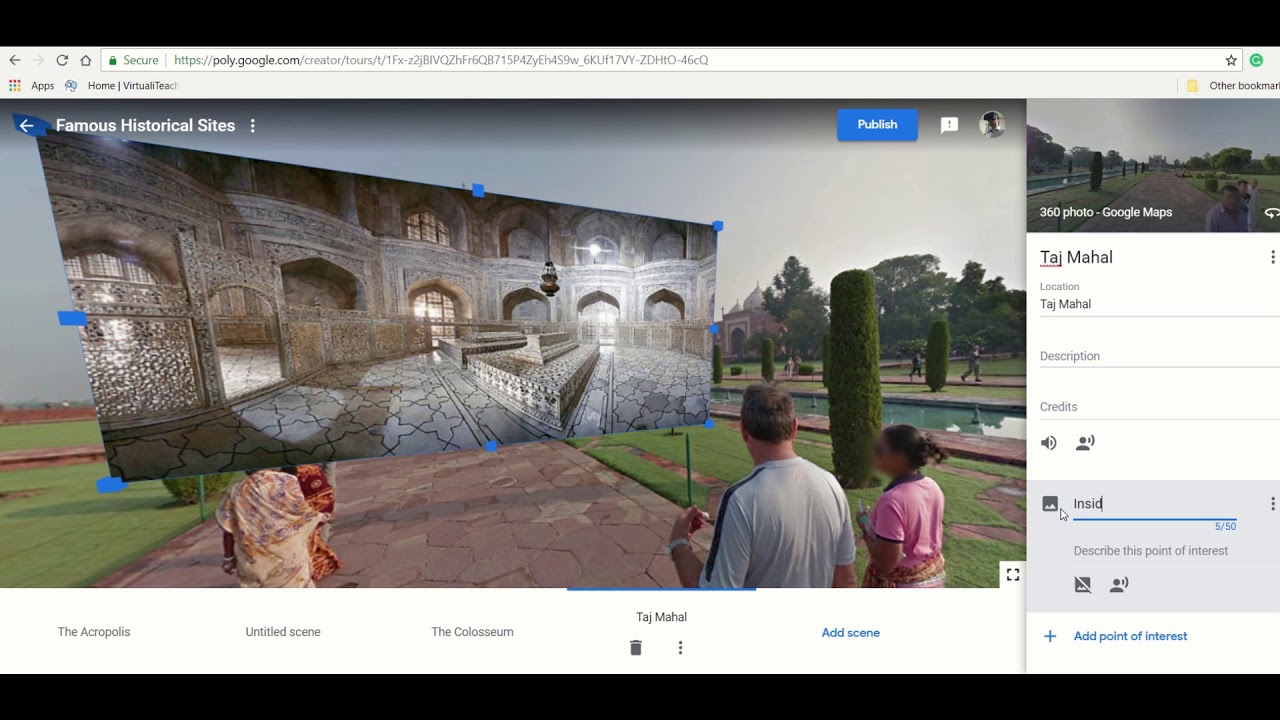Open point of interest options menu

point(1272,504)
